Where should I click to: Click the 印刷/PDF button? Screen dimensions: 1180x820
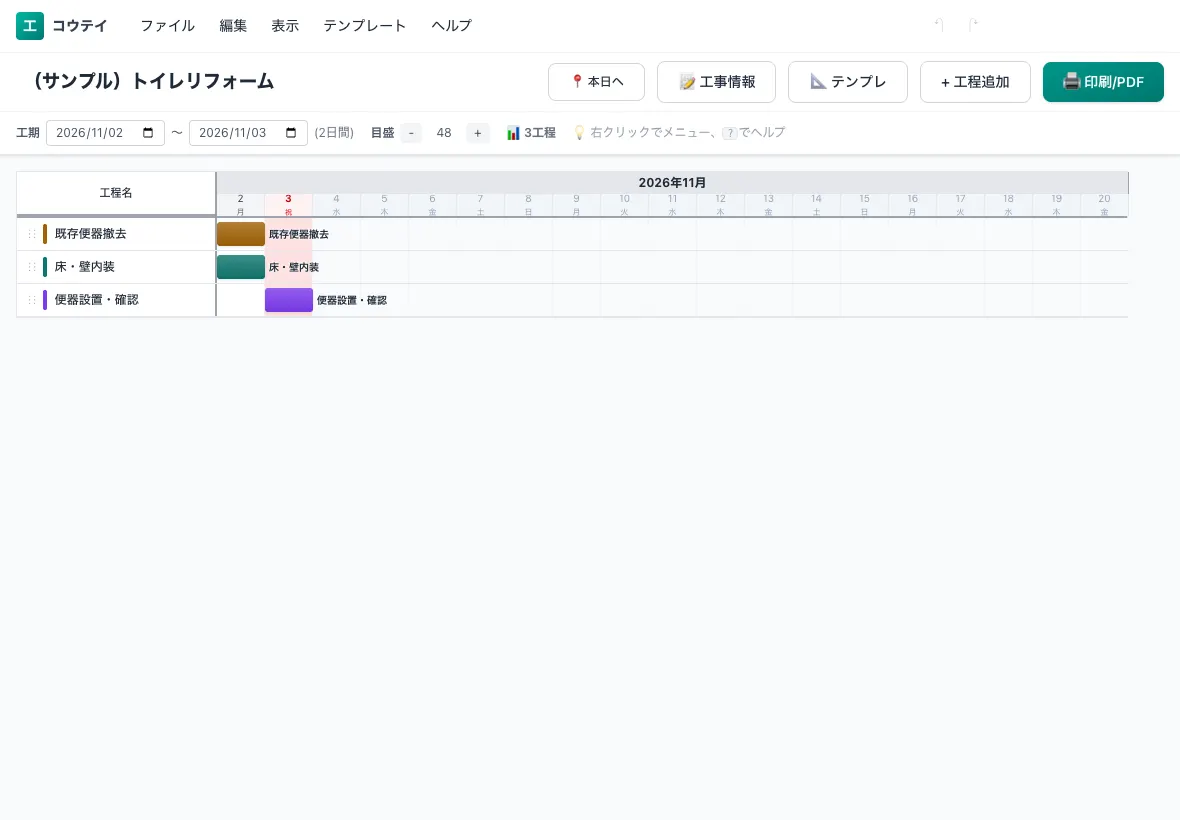pos(1103,82)
